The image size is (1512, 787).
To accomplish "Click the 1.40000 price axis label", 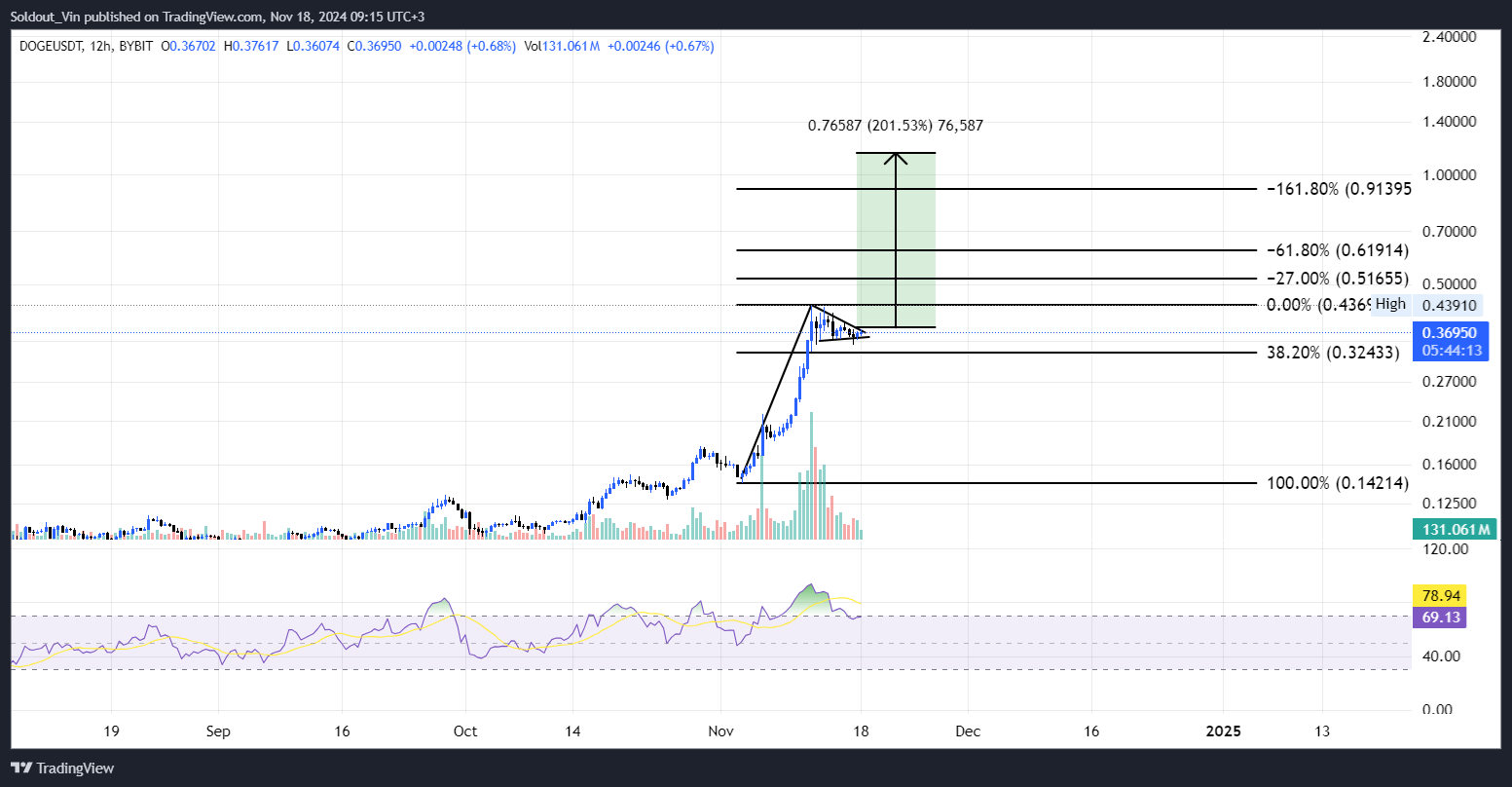I will 1451,122.
